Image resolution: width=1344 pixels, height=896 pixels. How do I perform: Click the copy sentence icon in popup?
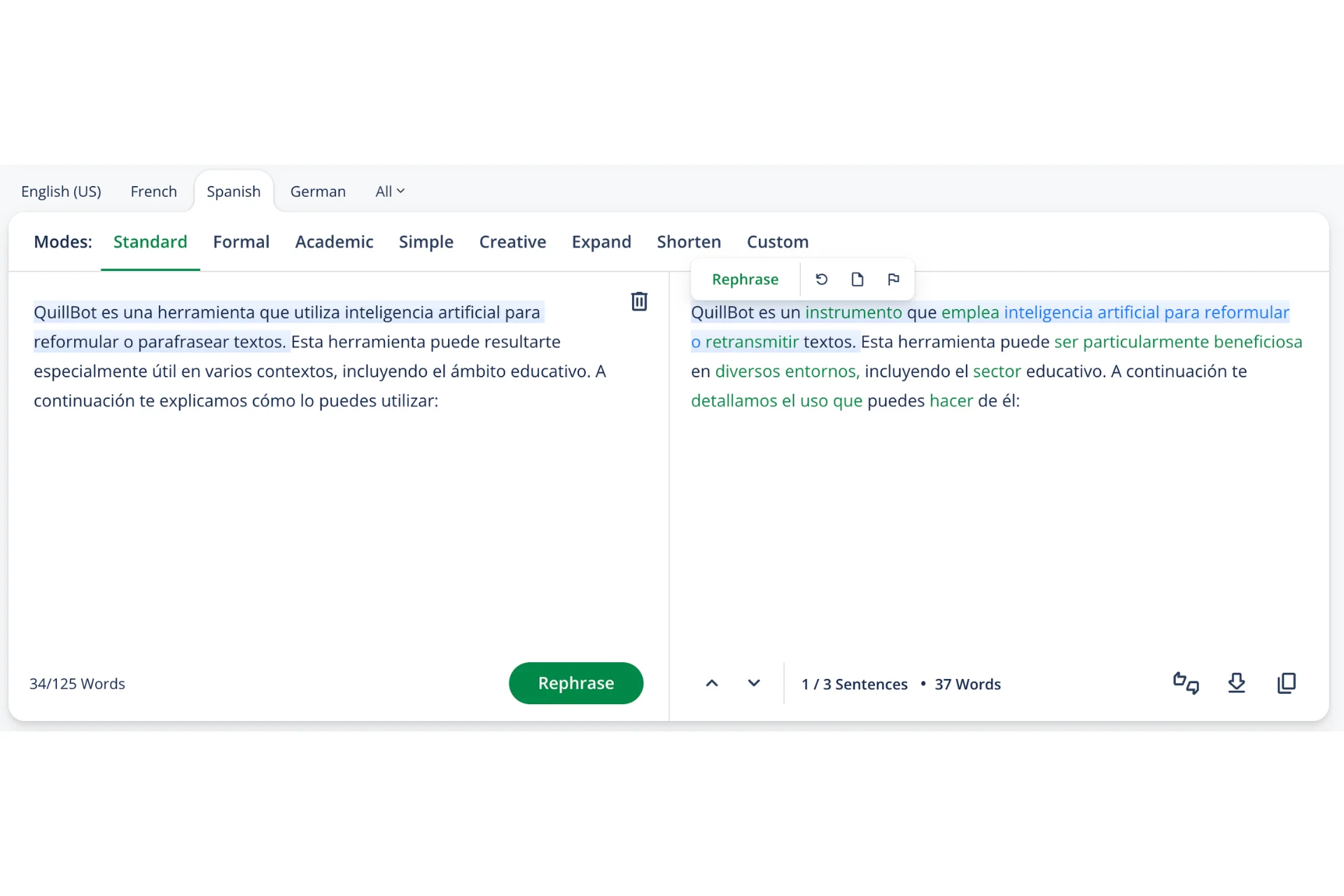click(857, 279)
